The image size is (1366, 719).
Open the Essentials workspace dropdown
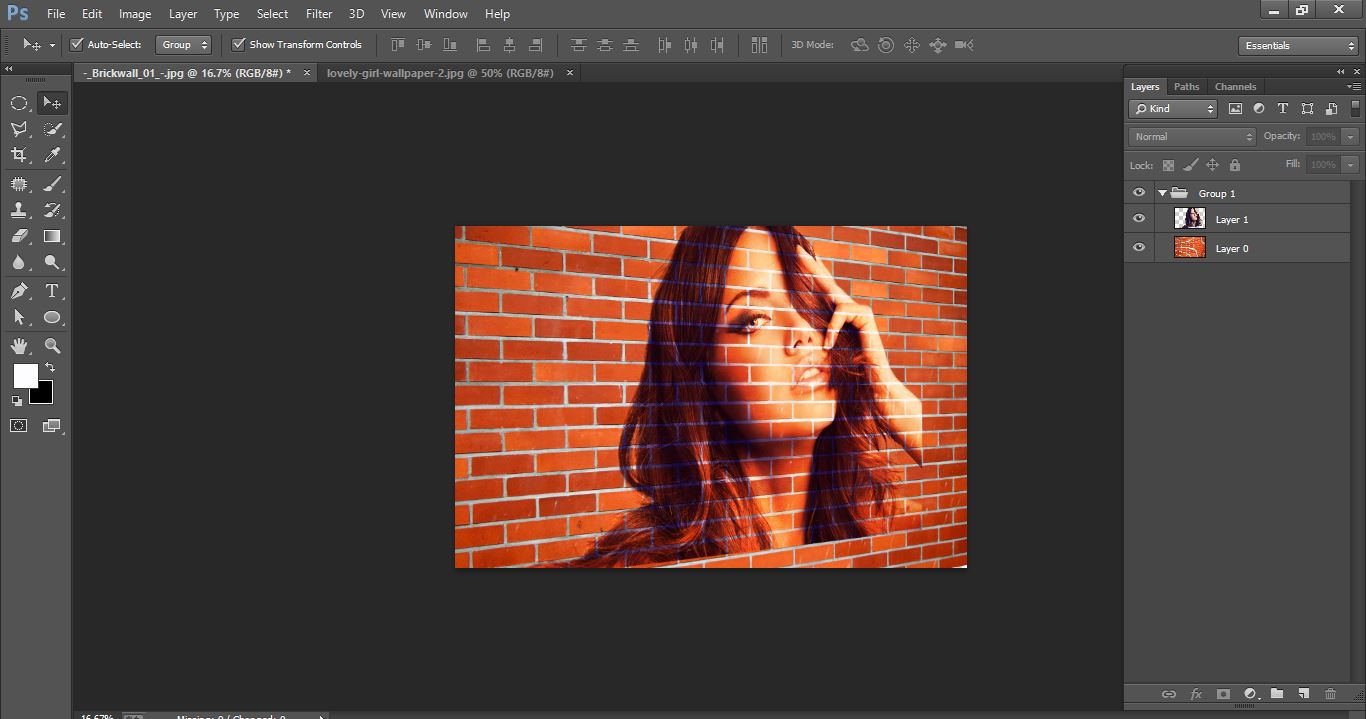1297,44
